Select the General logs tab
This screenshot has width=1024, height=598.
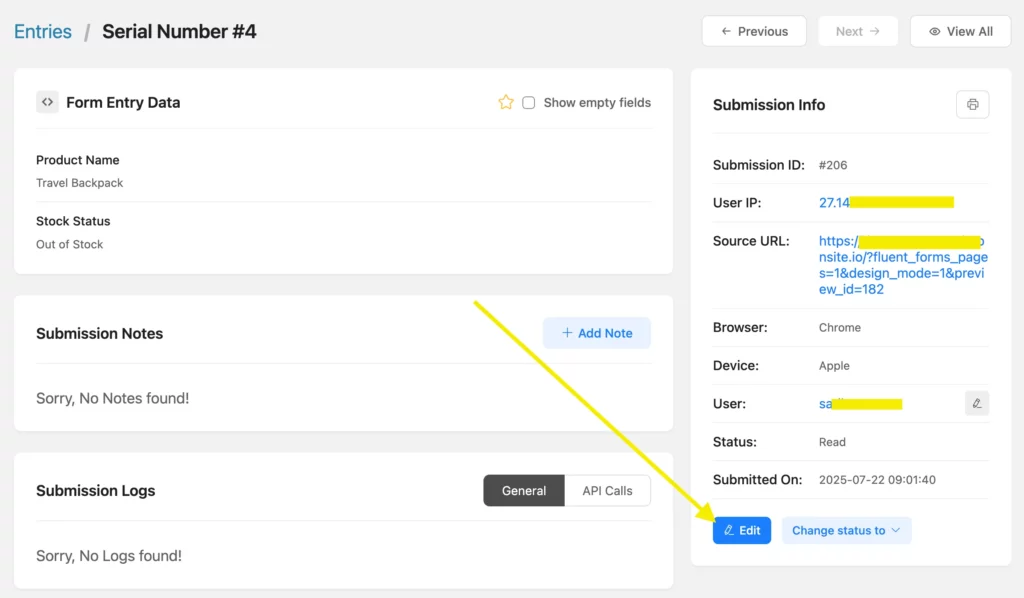[524, 491]
